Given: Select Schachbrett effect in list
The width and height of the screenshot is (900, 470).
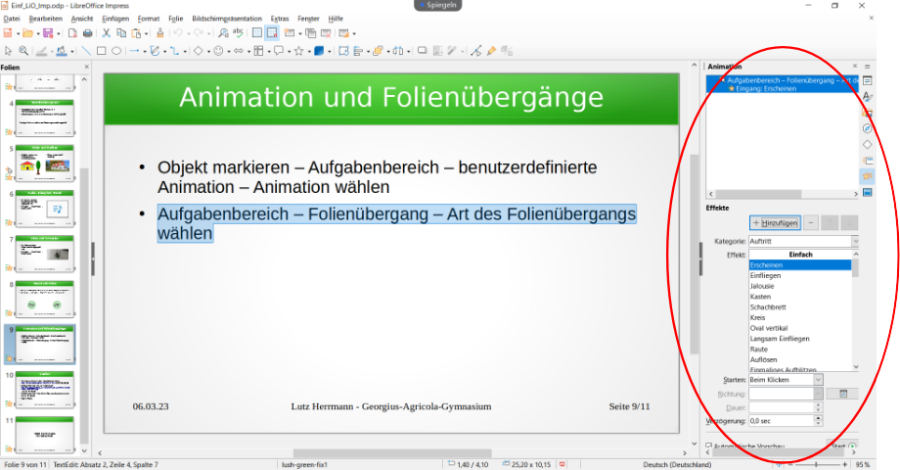Looking at the screenshot, I should [x=767, y=307].
